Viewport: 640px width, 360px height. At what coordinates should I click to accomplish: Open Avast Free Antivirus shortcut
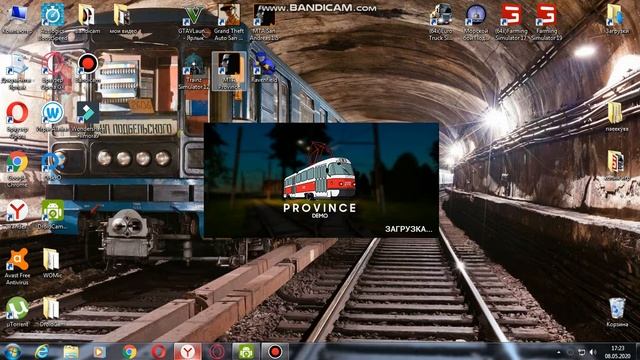pyautogui.click(x=17, y=266)
